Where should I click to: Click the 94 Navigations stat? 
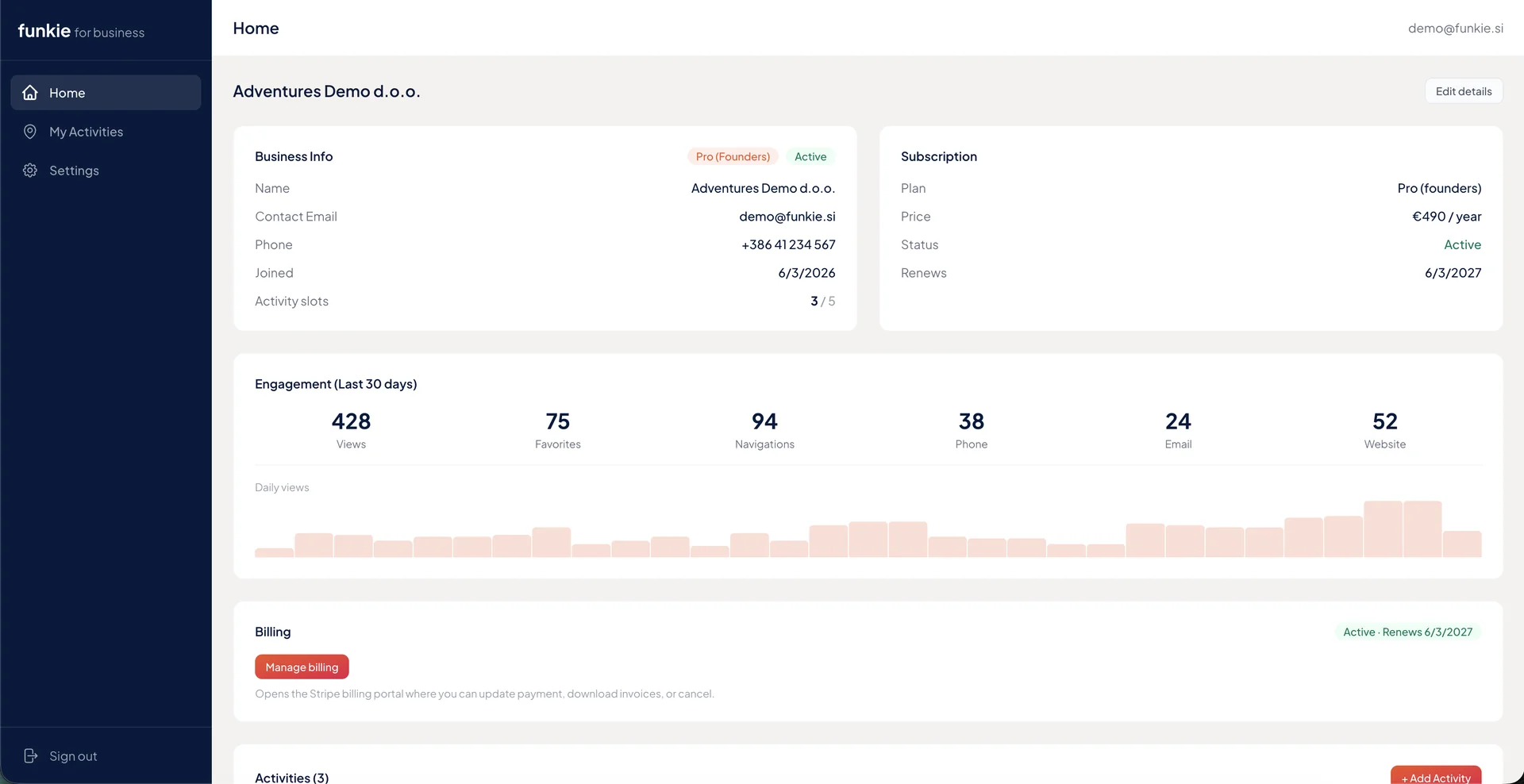point(764,430)
